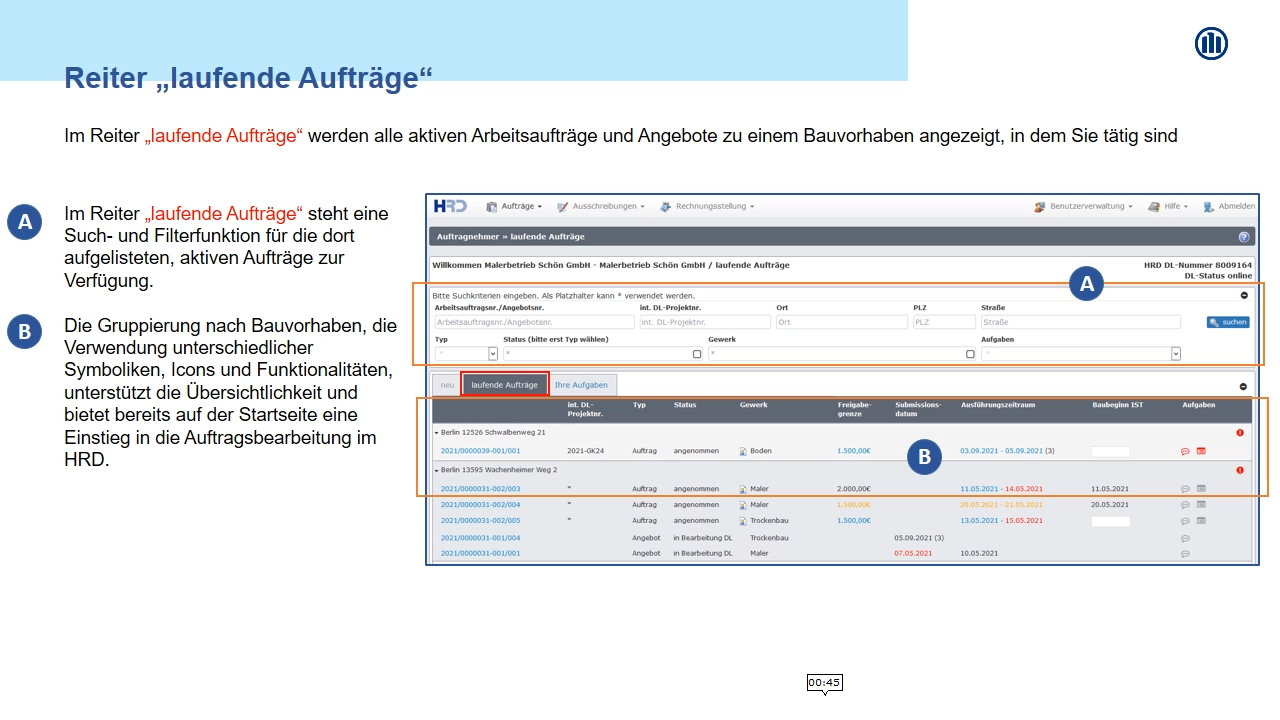Open order 2021/0000031-002/005

click(480, 521)
